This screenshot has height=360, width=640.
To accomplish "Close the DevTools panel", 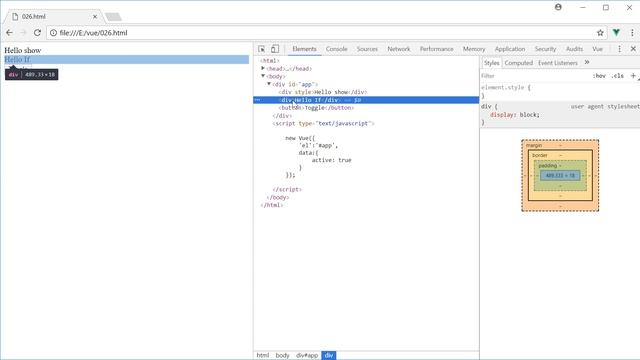I will pos(633,49).
